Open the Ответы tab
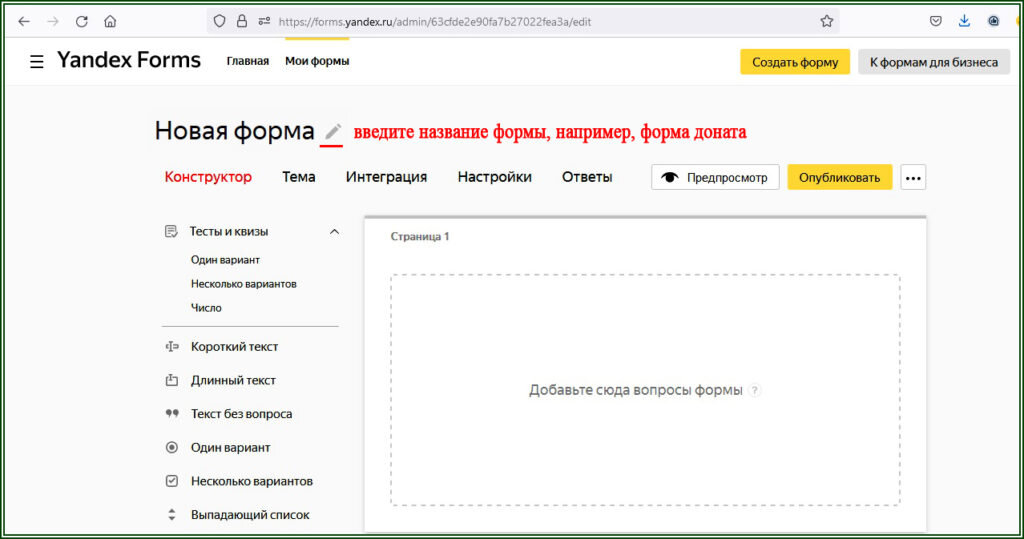The width and height of the screenshot is (1024, 539). coord(587,177)
